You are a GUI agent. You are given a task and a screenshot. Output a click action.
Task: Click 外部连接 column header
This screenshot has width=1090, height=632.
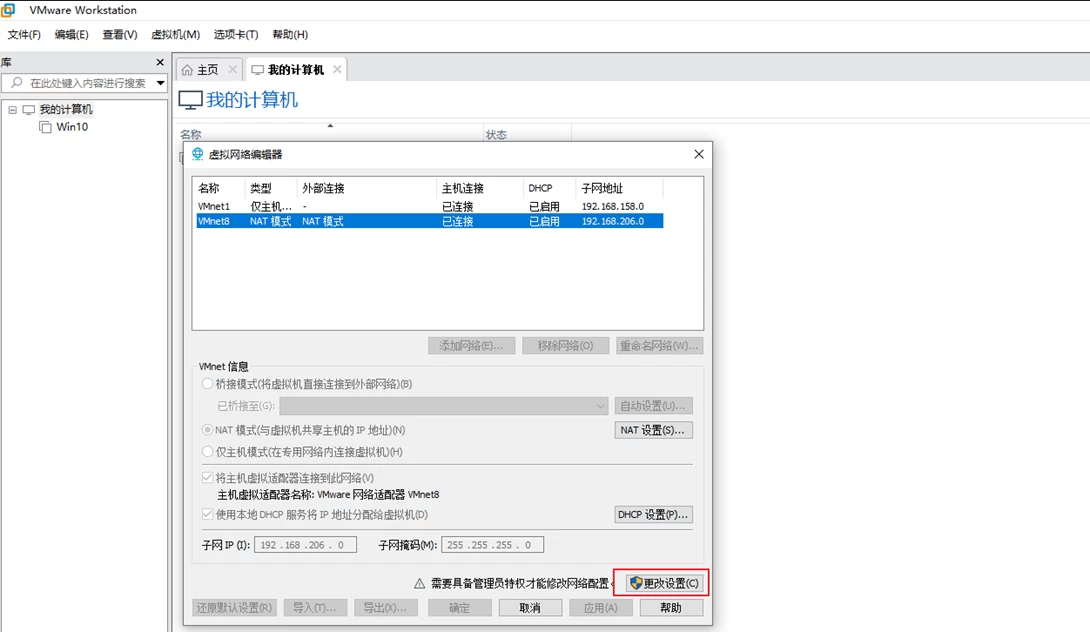366,188
